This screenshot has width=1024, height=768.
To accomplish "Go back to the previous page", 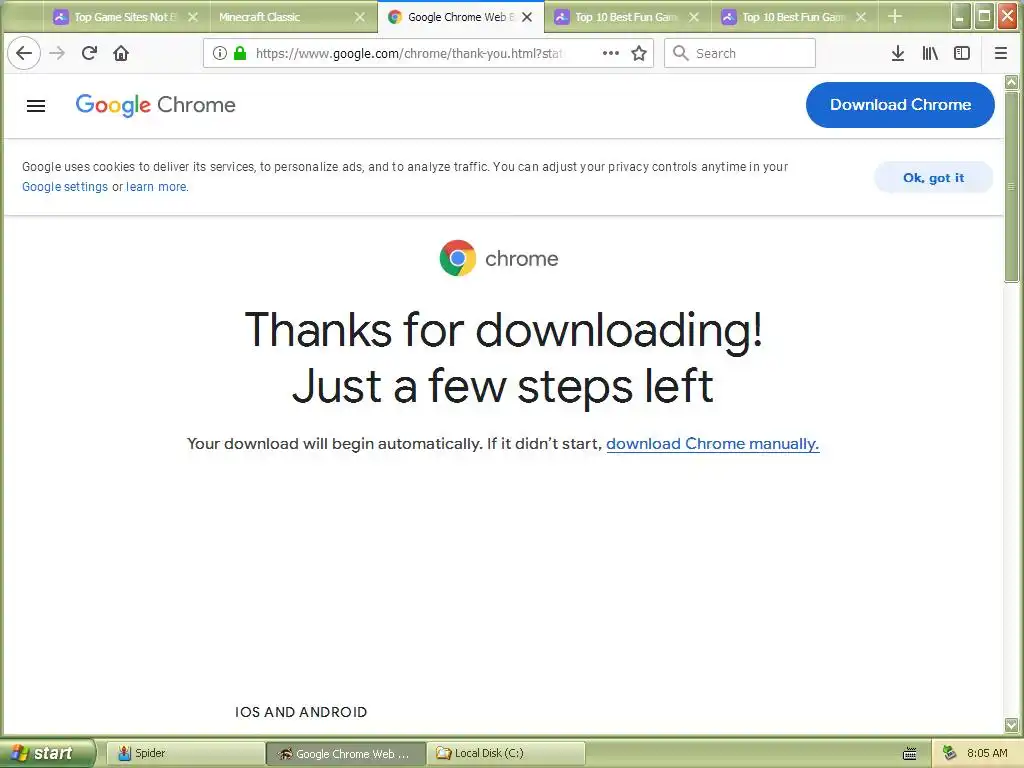I will click(24, 53).
